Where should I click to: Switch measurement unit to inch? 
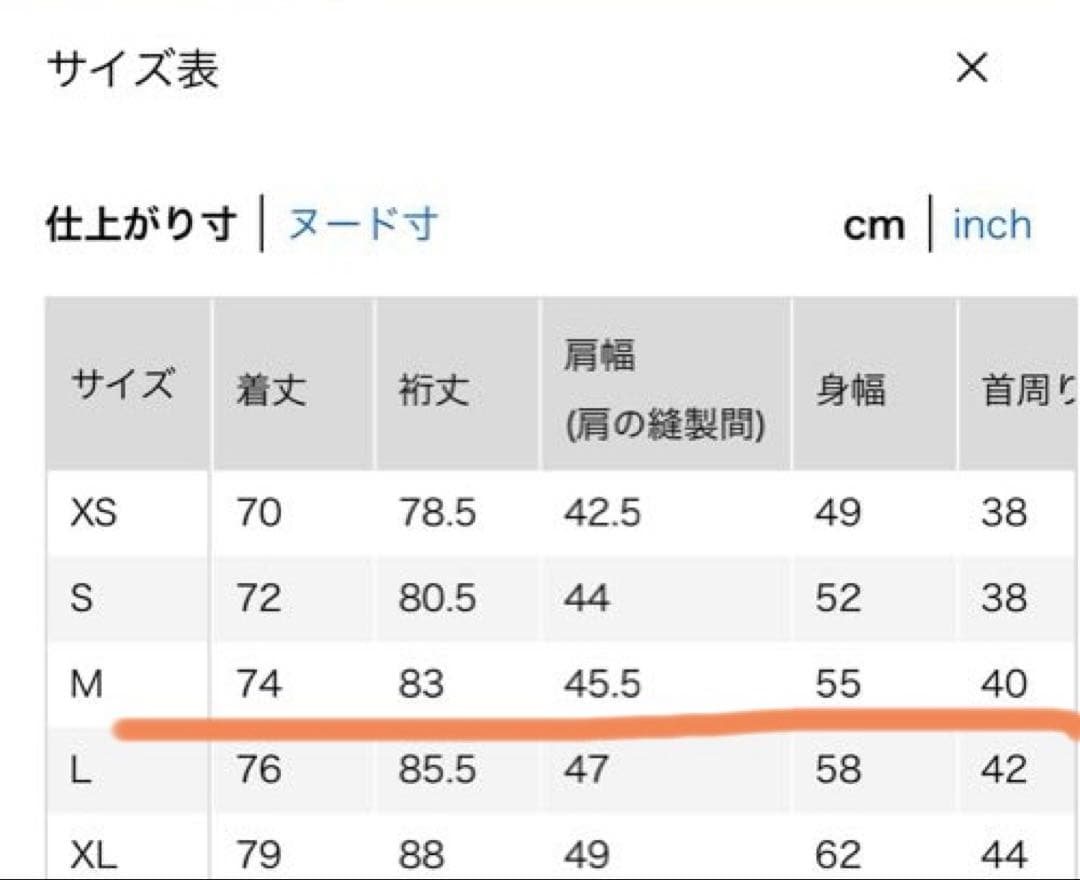point(991,225)
